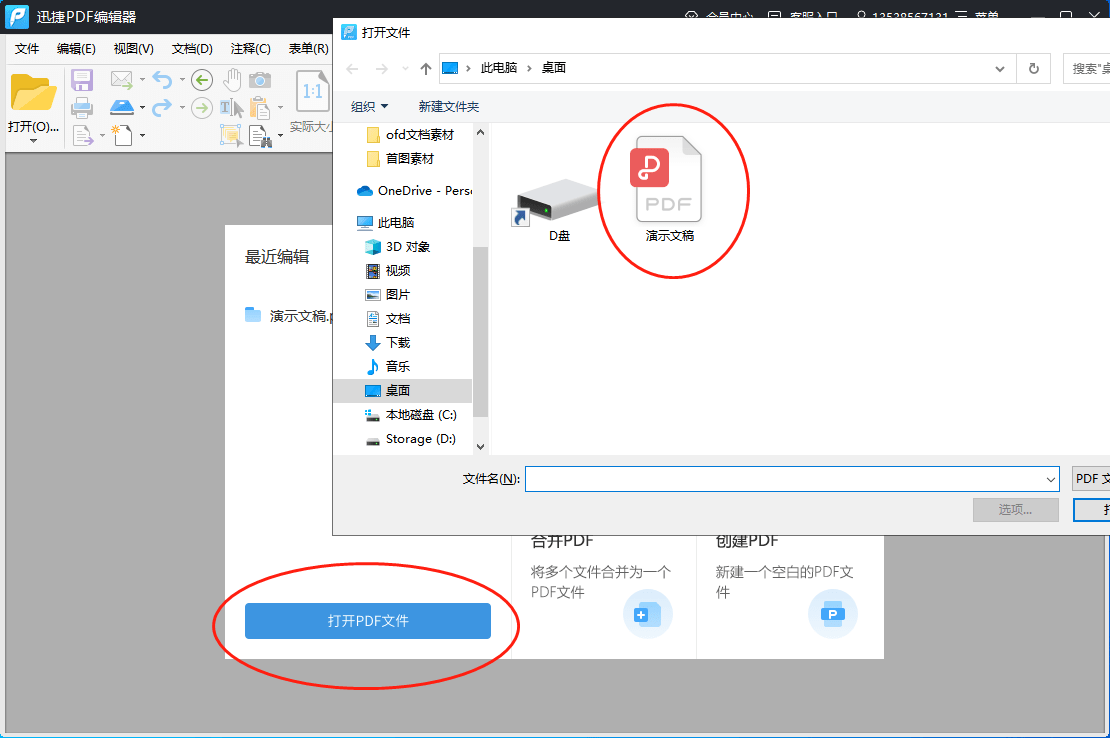The width and height of the screenshot is (1110, 738).
Task: Select ofd文档素材 folder in tree
Action: (x=411, y=134)
